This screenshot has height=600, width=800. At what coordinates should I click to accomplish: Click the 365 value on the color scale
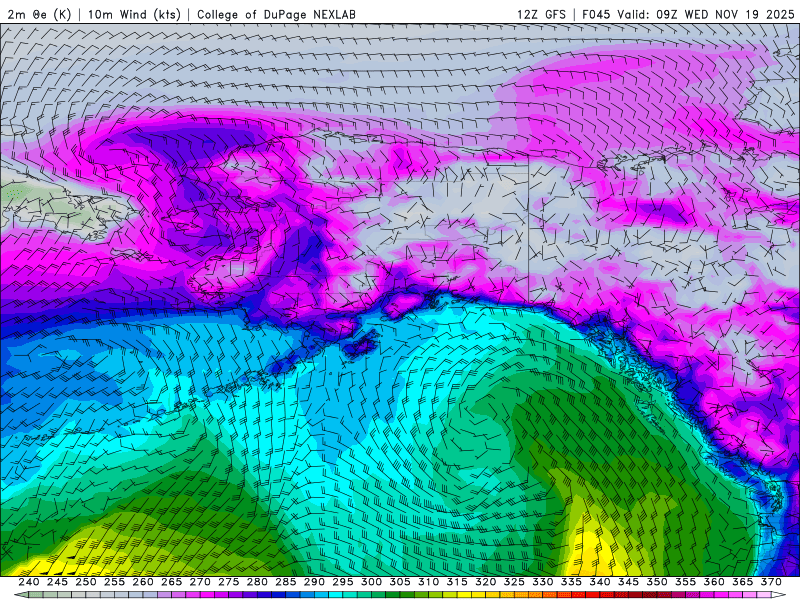click(743, 582)
